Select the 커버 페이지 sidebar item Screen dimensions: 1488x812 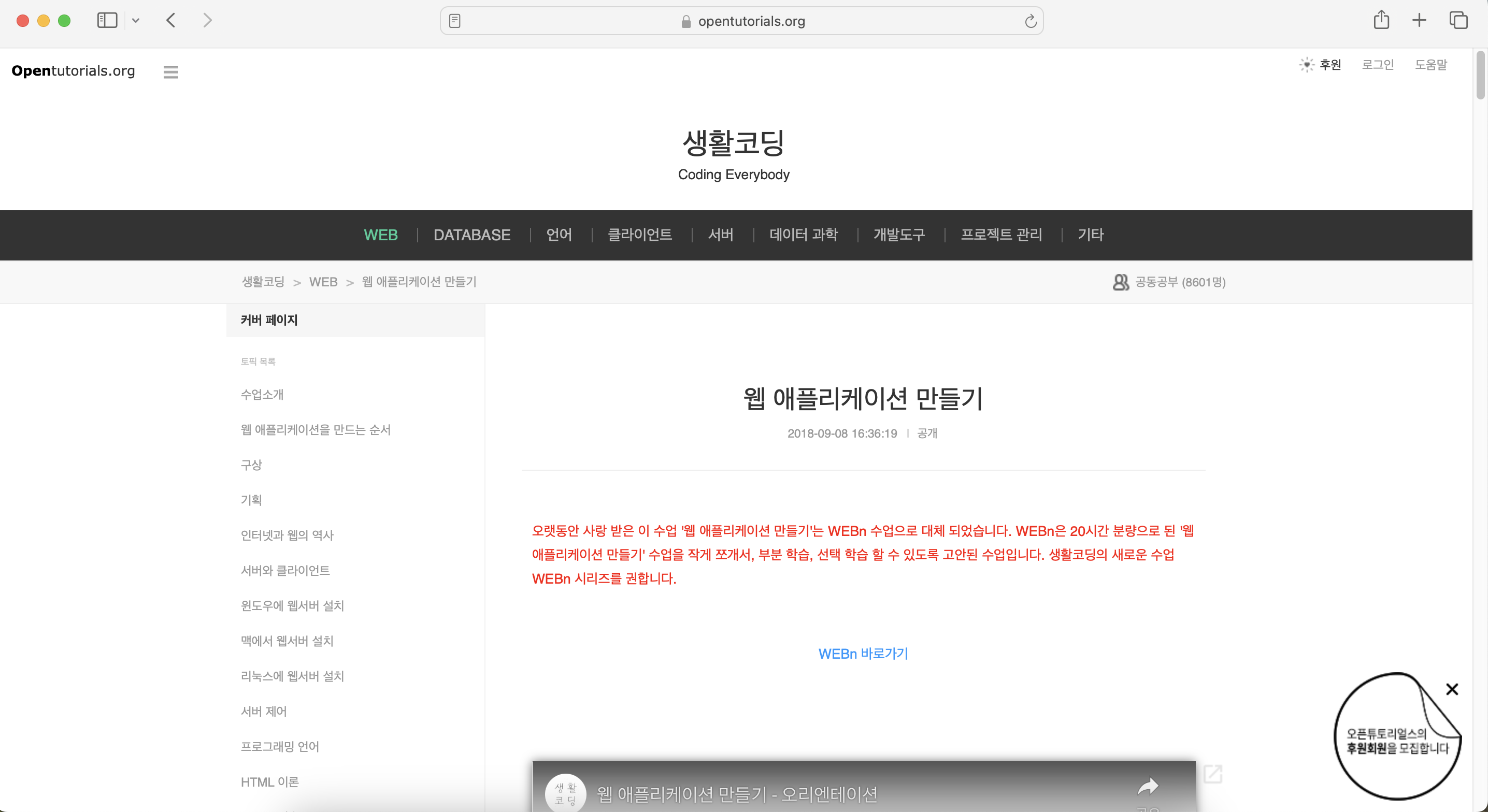(x=269, y=320)
